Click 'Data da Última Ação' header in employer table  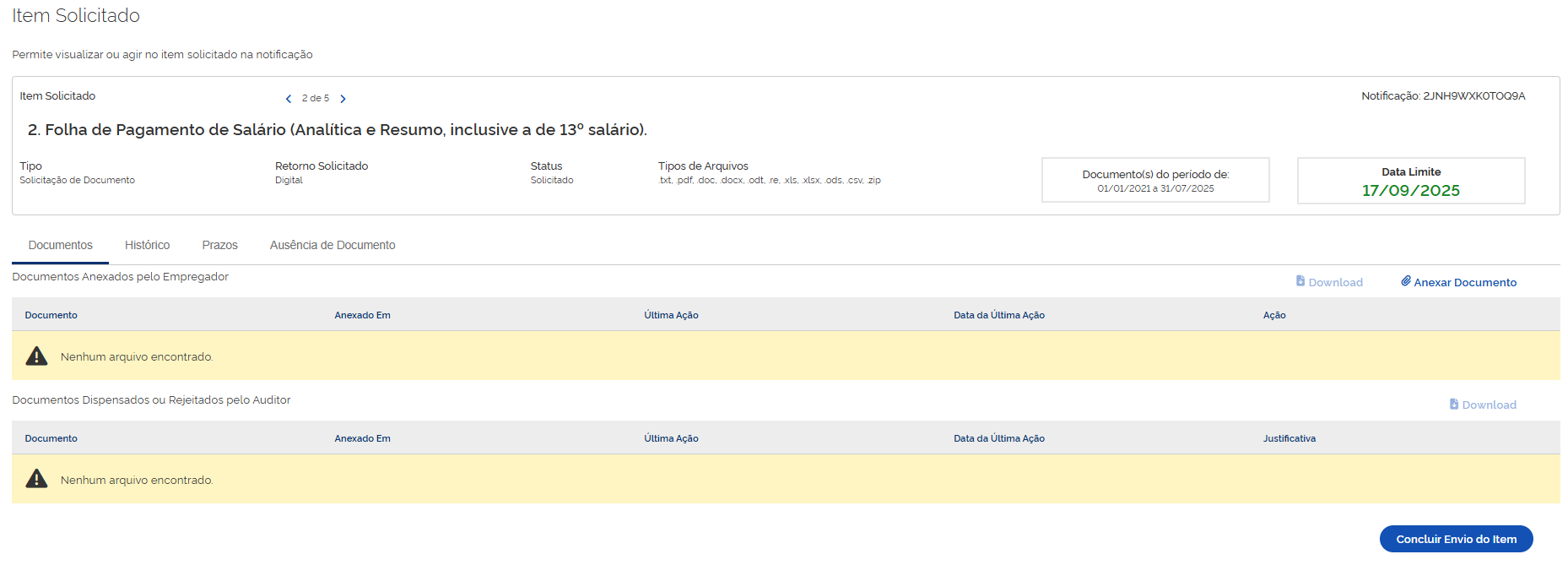(999, 315)
